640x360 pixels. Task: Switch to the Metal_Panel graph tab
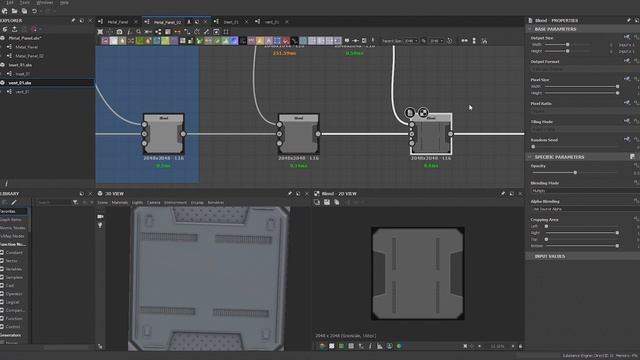point(118,22)
